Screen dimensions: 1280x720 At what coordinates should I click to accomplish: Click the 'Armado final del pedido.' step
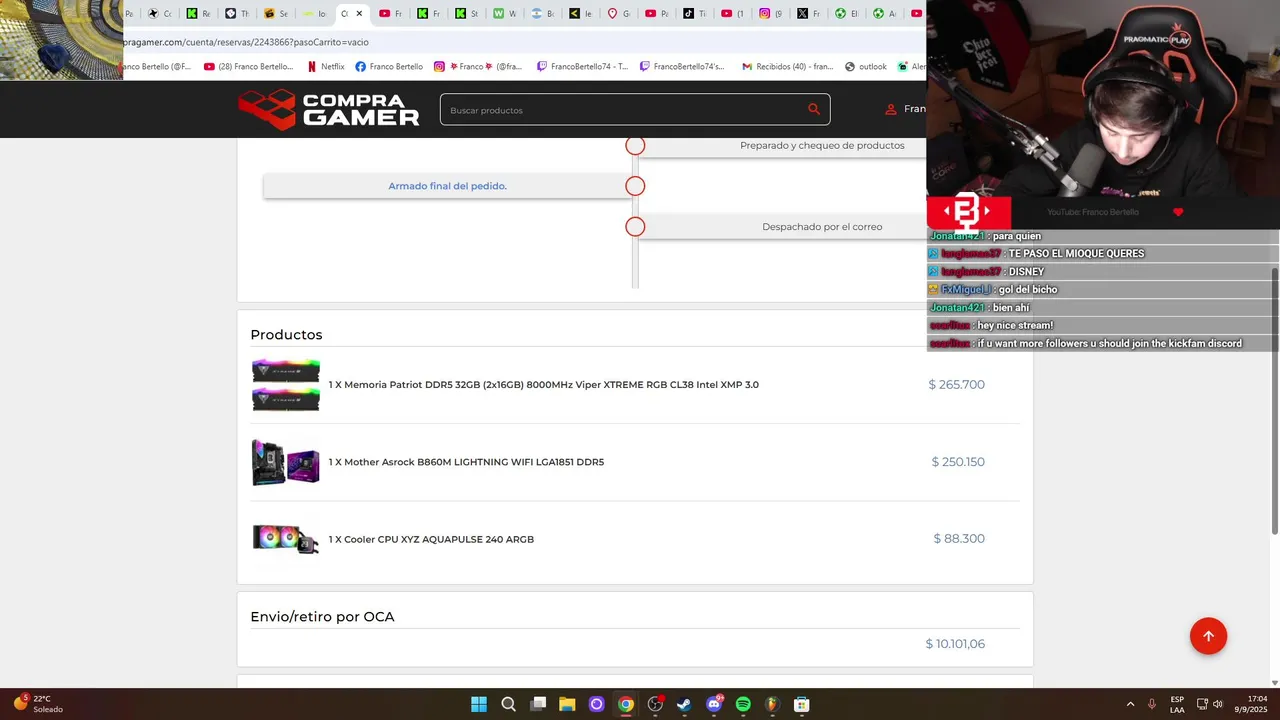(447, 186)
